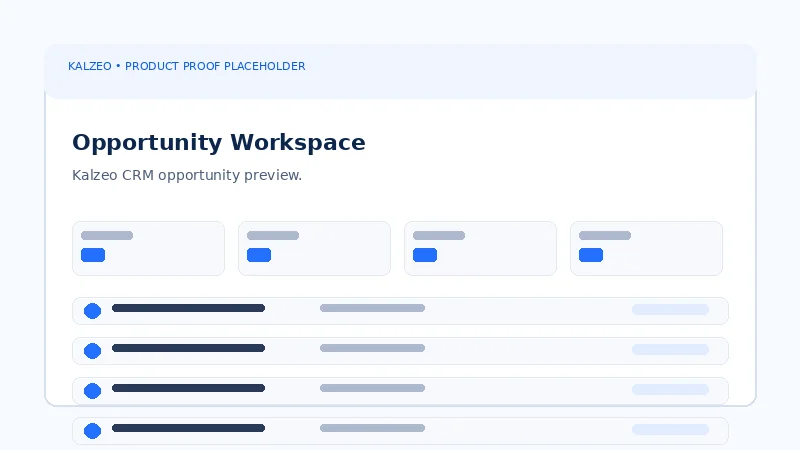
Task: Click the blue dot on the third list row
Action: [92, 391]
